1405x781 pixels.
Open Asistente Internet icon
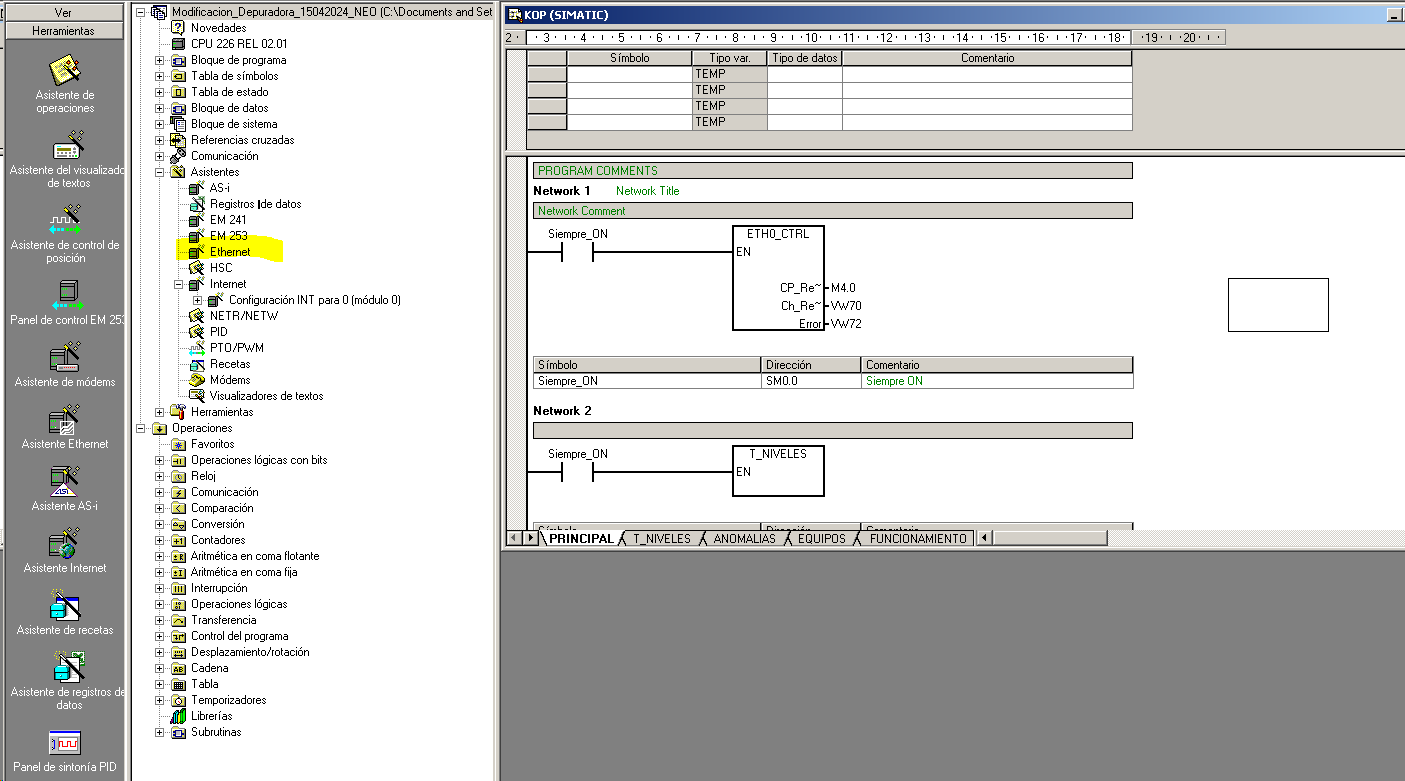point(65,544)
